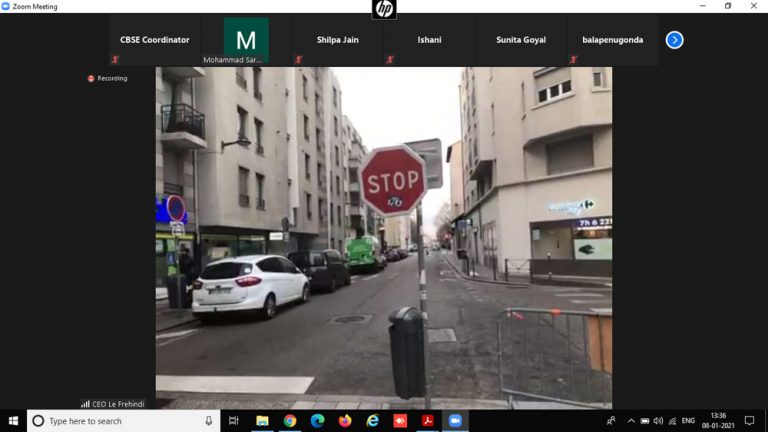Screen dimensions: 768x432
Task: Select Sunita Goyal participant tile
Action: pos(521,40)
